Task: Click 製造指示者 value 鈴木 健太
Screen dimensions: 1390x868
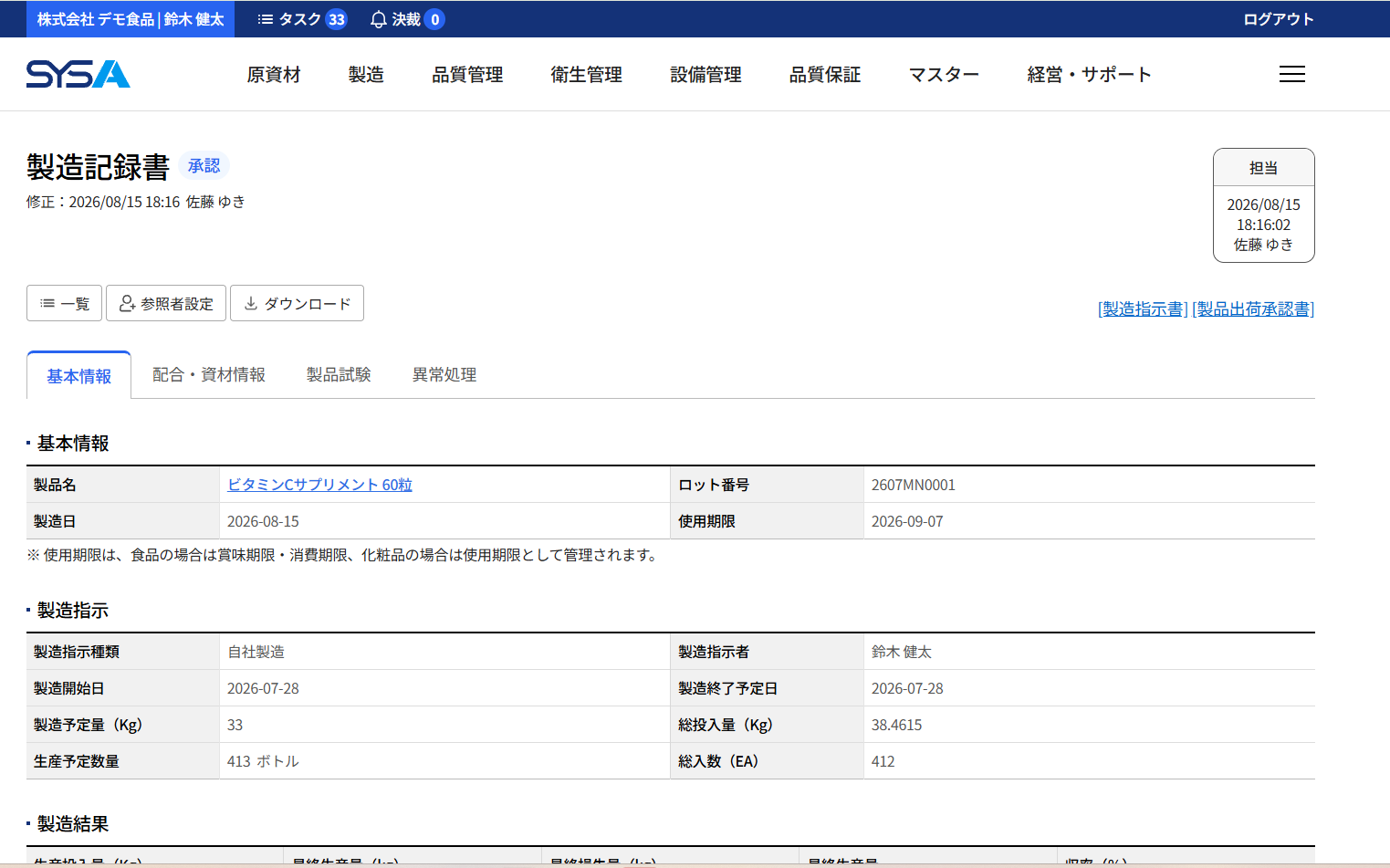Action: [902, 652]
